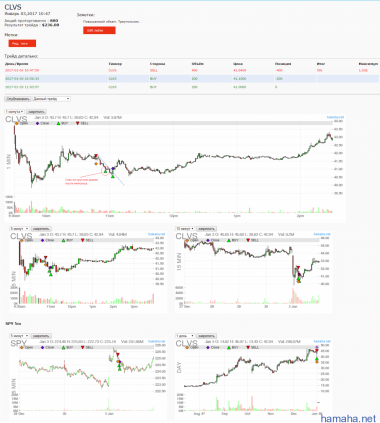Click the BUY legend triangle in the 15-minute CLVS chart

pos(229,240)
